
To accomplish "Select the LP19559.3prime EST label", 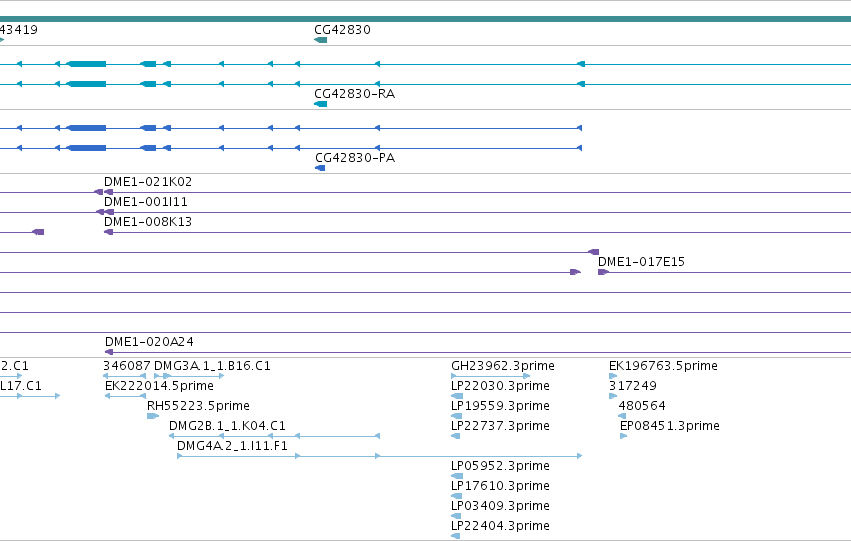I will pyautogui.click(x=500, y=406).
